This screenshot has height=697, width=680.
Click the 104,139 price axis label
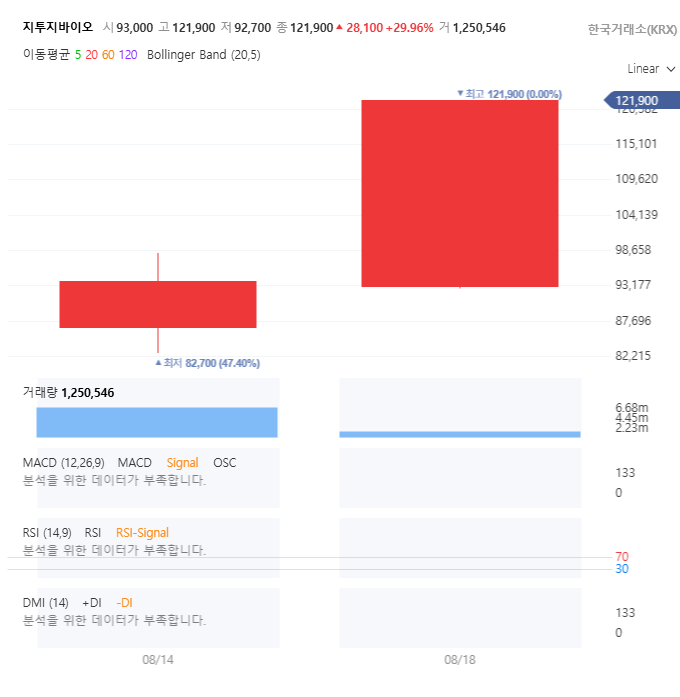point(636,215)
